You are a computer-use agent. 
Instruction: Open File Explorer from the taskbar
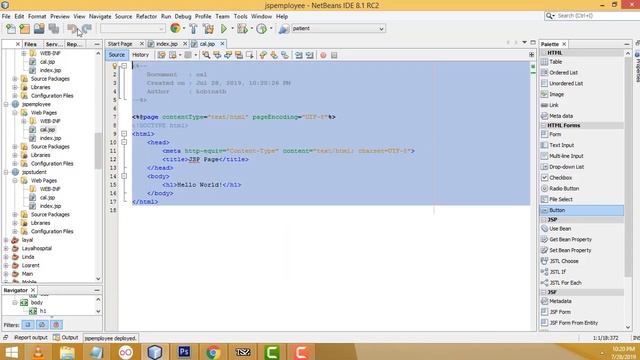pos(67,352)
